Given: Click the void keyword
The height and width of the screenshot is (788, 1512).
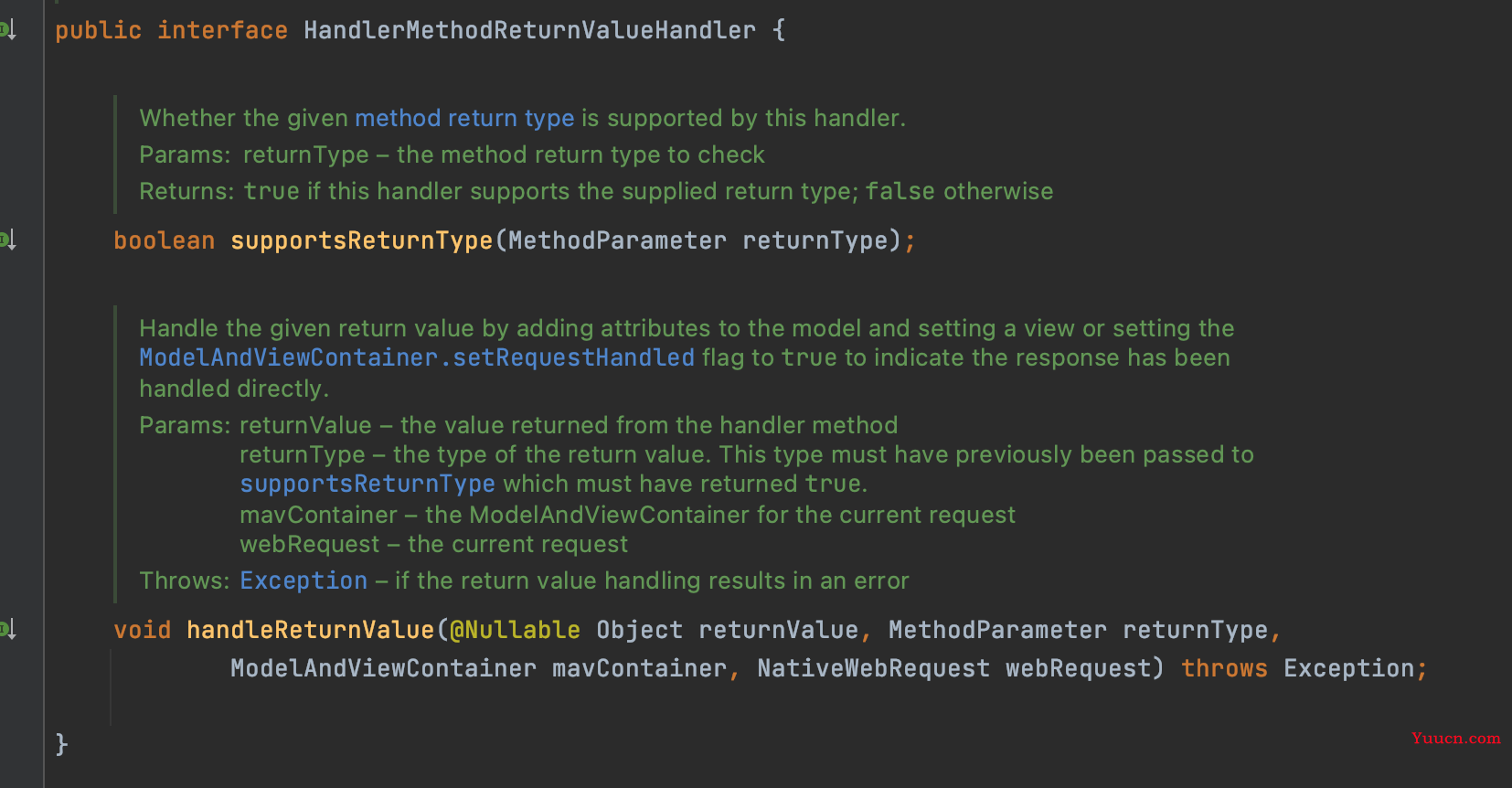Looking at the screenshot, I should (143, 630).
